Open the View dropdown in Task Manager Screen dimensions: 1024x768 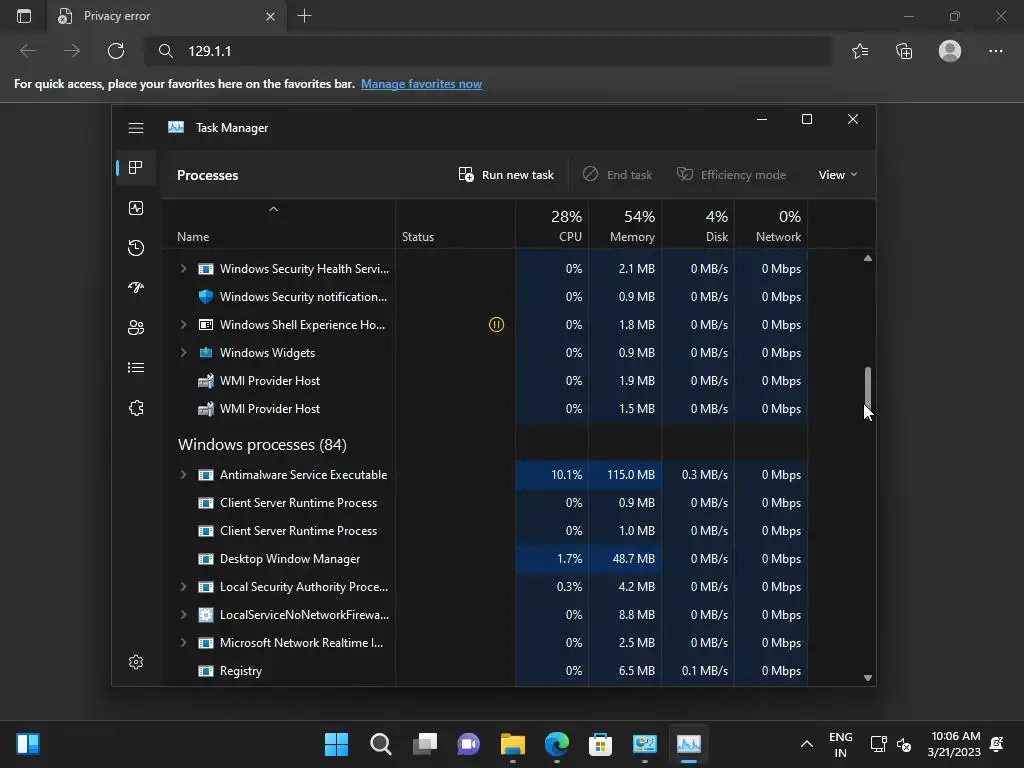point(838,174)
